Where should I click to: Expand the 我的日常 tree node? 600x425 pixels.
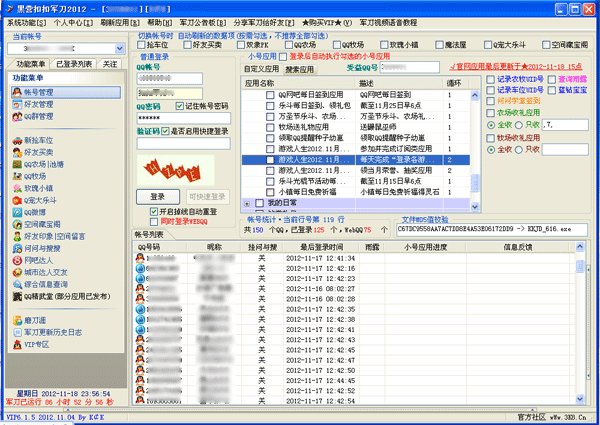pyautogui.click(x=248, y=203)
